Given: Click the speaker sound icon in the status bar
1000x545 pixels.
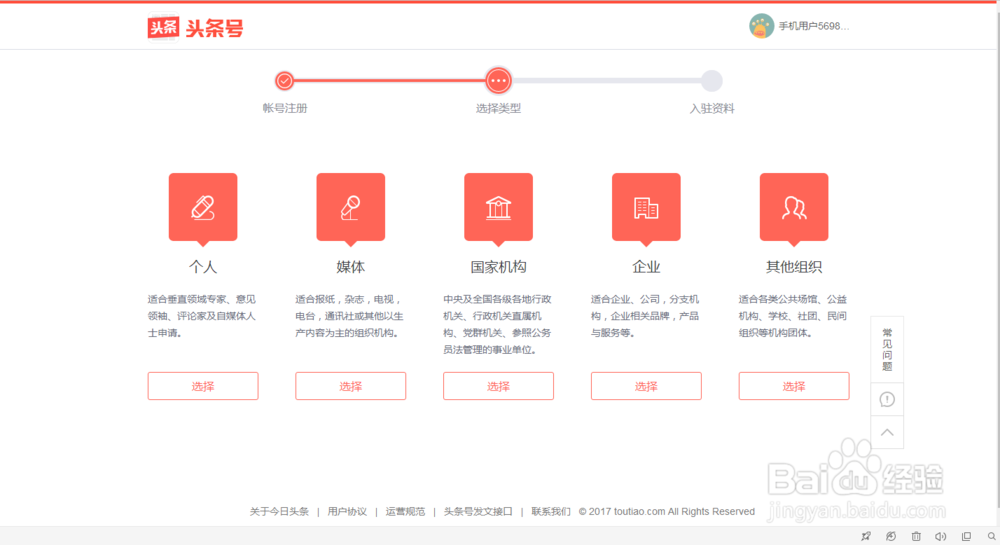Looking at the screenshot, I should pyautogui.click(x=941, y=536).
